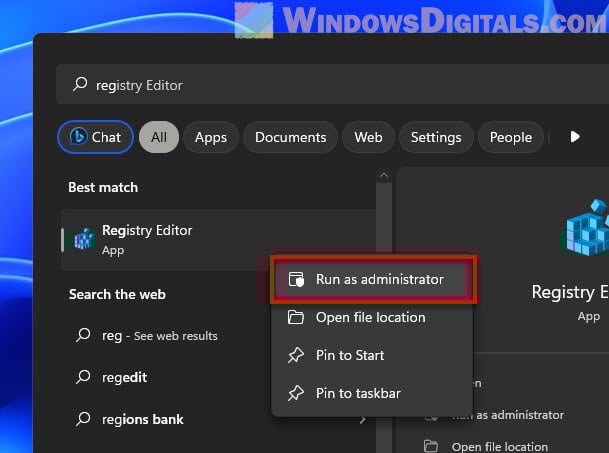The width and height of the screenshot is (609, 453).
Task: Click the registry Editor search input field
Action: point(332,84)
